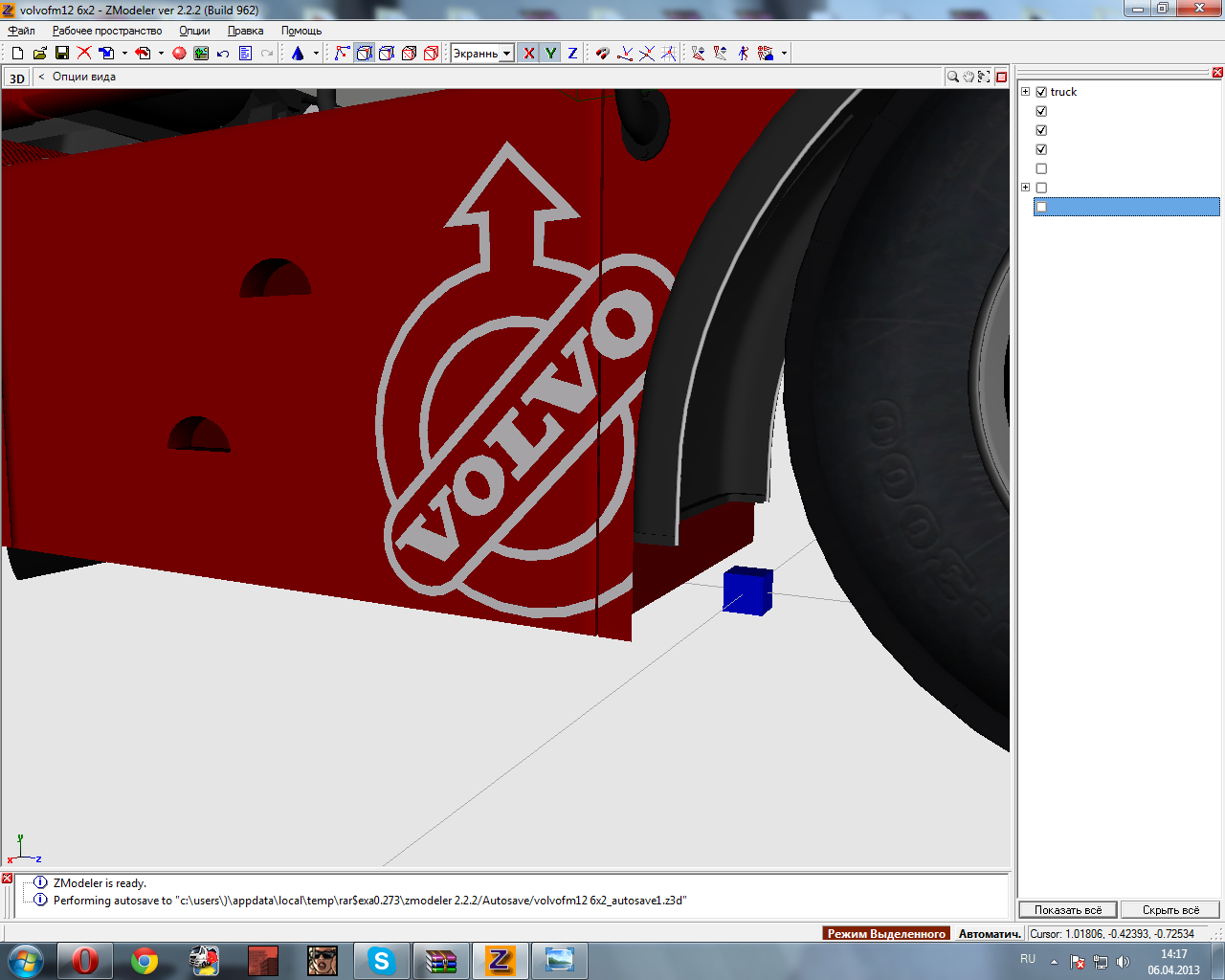Click Автоматич. in the status bar
This screenshot has height=980, width=1225.
(990, 933)
